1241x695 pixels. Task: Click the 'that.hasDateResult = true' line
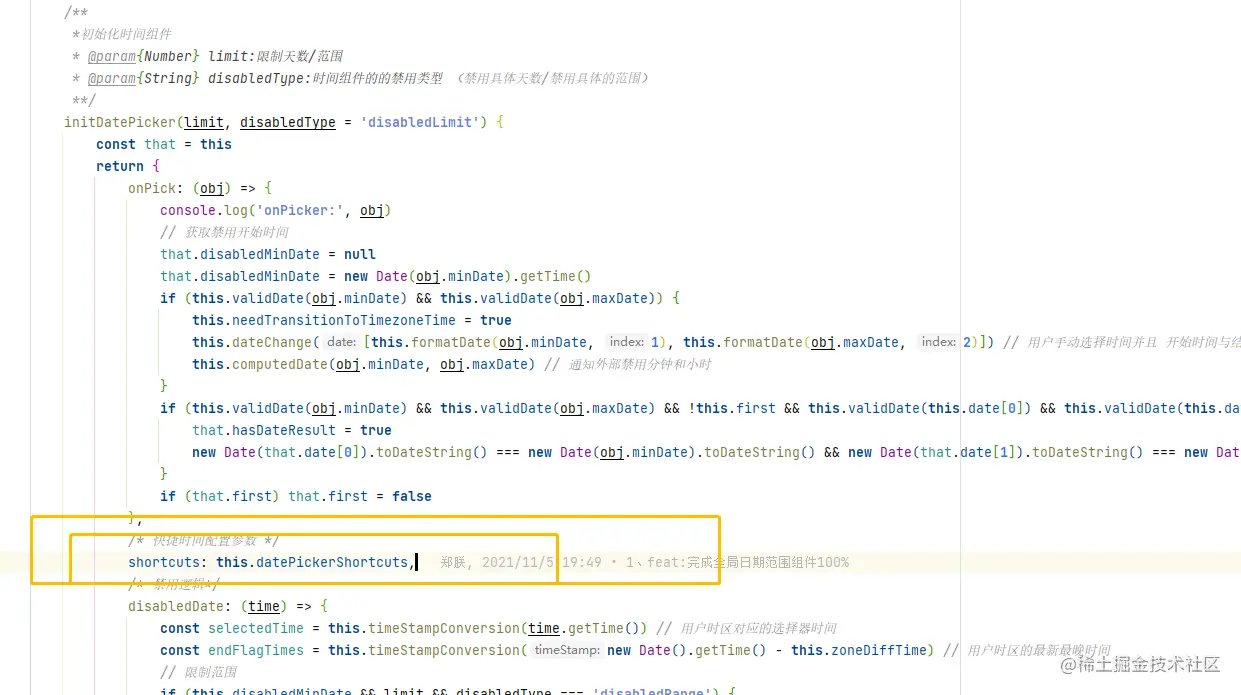292,430
